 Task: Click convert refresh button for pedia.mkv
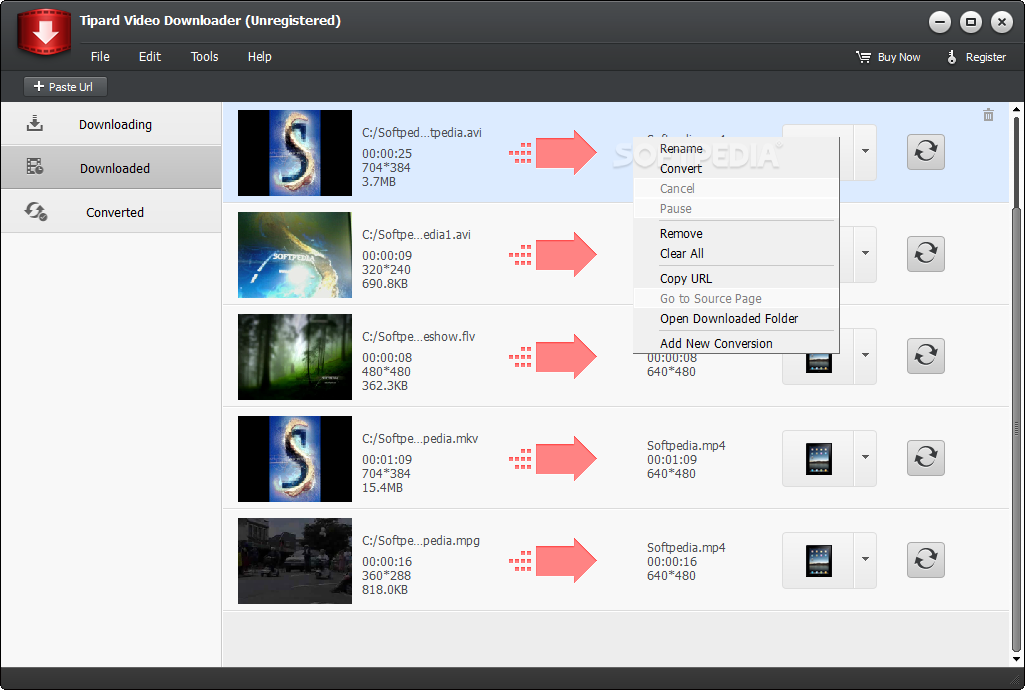[926, 457]
